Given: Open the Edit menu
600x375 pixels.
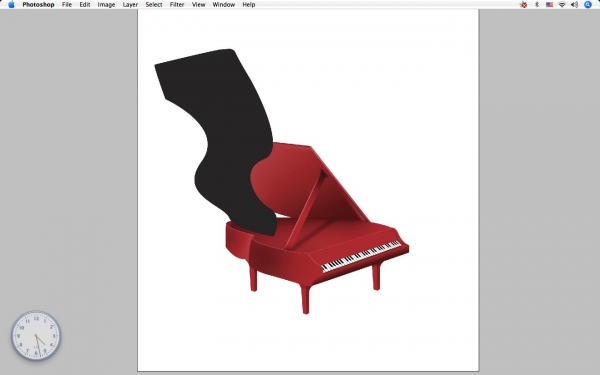Looking at the screenshot, I should [85, 5].
